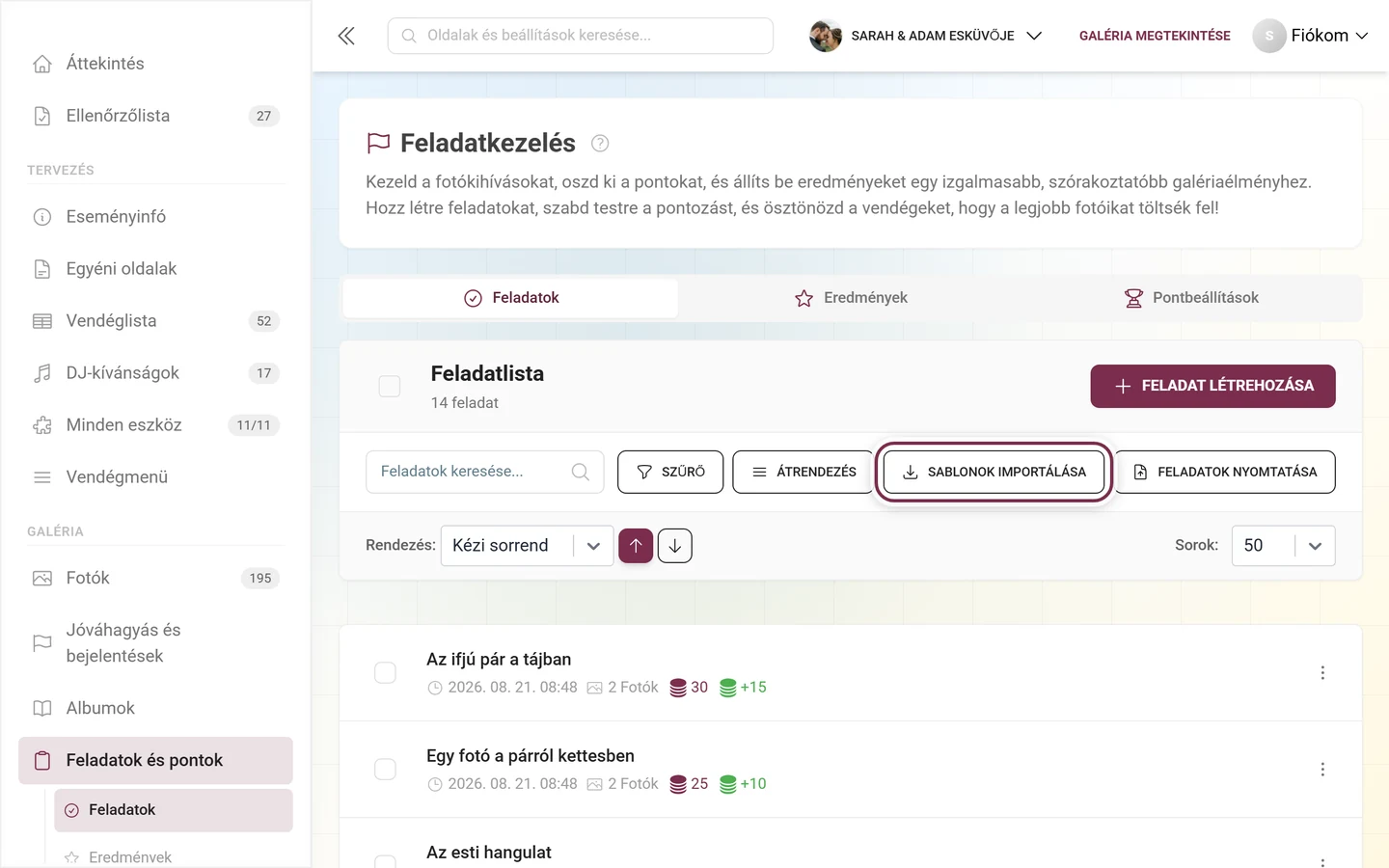The height and width of the screenshot is (868, 1389).
Task: Click the Feladat létrehozása button
Action: [x=1212, y=386]
